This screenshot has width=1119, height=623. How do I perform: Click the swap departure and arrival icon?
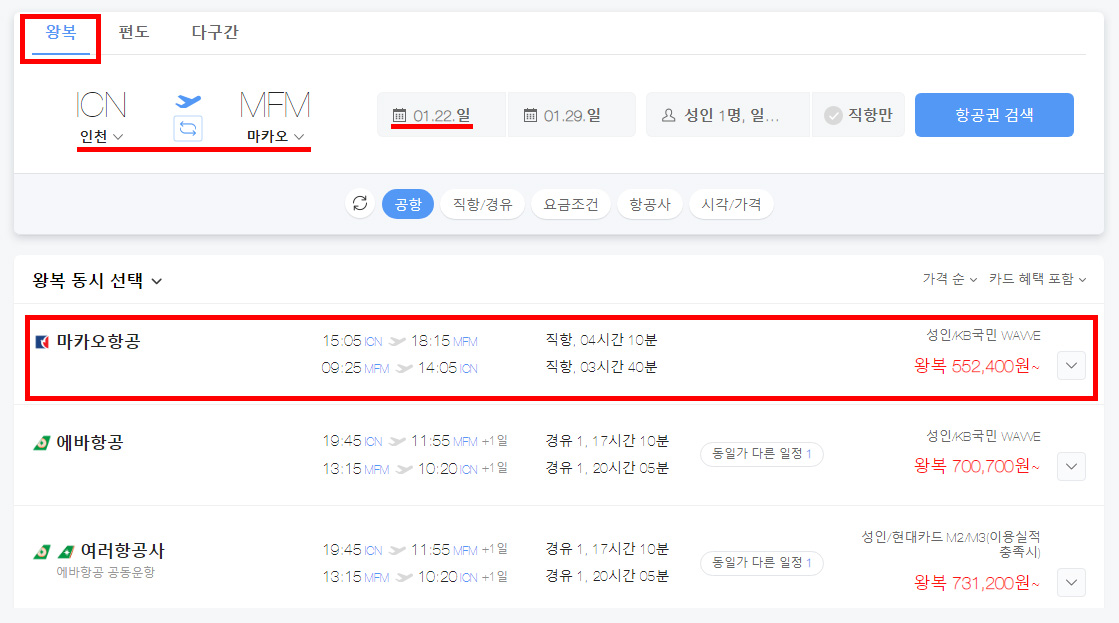click(188, 128)
